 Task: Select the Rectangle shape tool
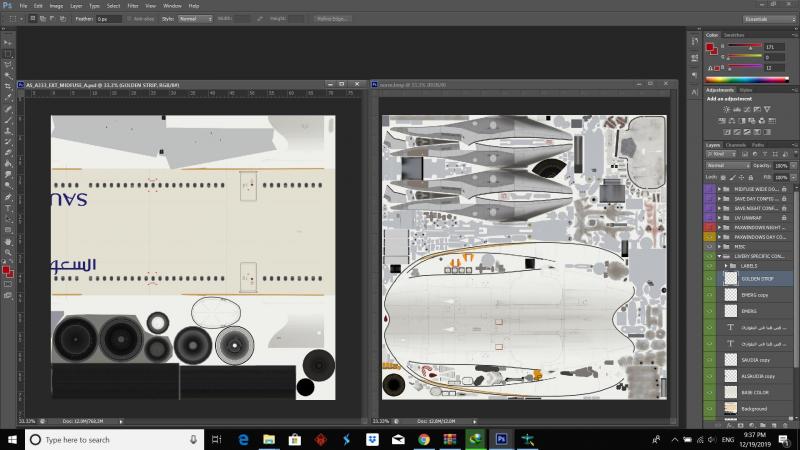coord(7,230)
